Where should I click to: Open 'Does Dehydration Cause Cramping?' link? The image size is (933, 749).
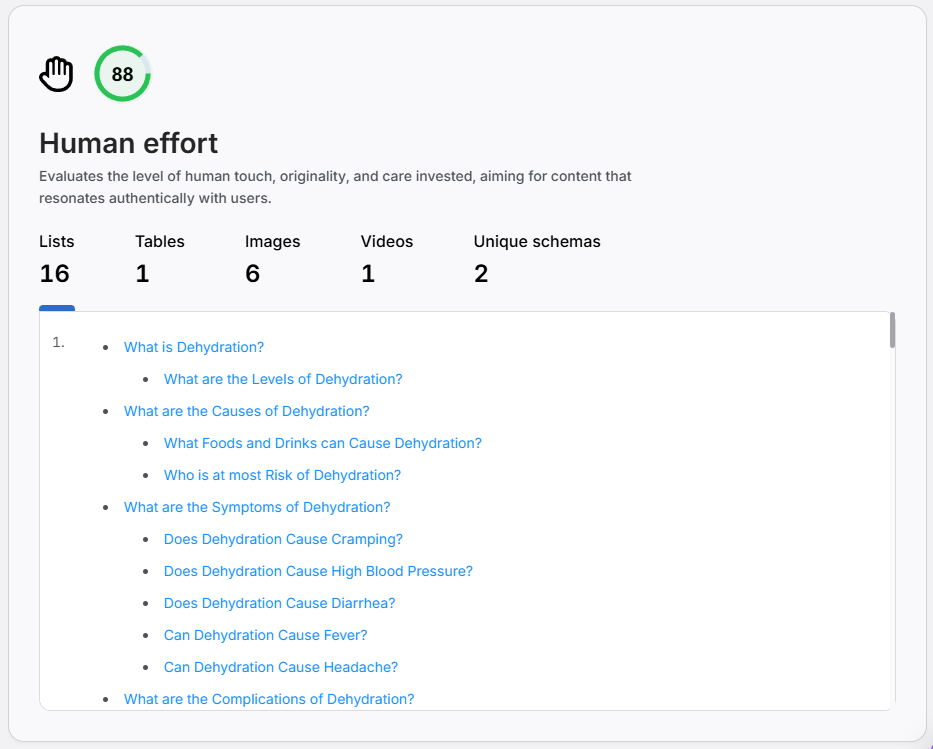283,539
